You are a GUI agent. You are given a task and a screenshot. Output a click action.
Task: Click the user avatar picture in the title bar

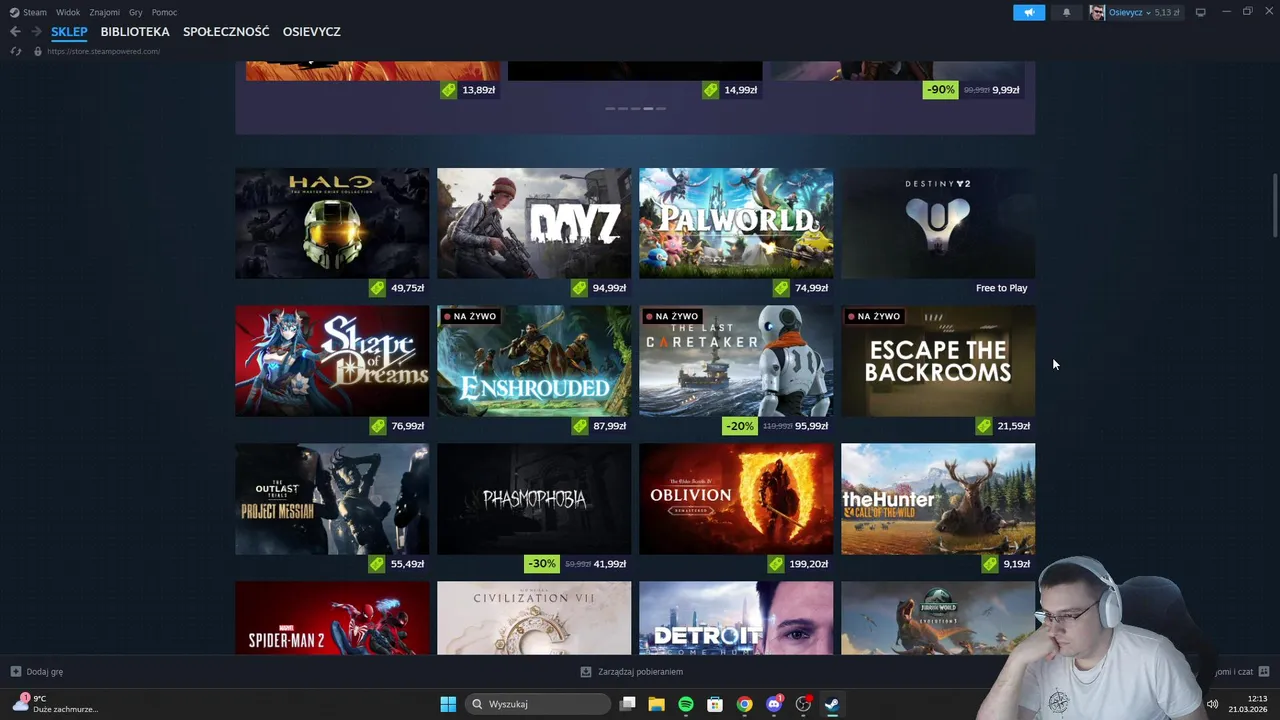1097,12
